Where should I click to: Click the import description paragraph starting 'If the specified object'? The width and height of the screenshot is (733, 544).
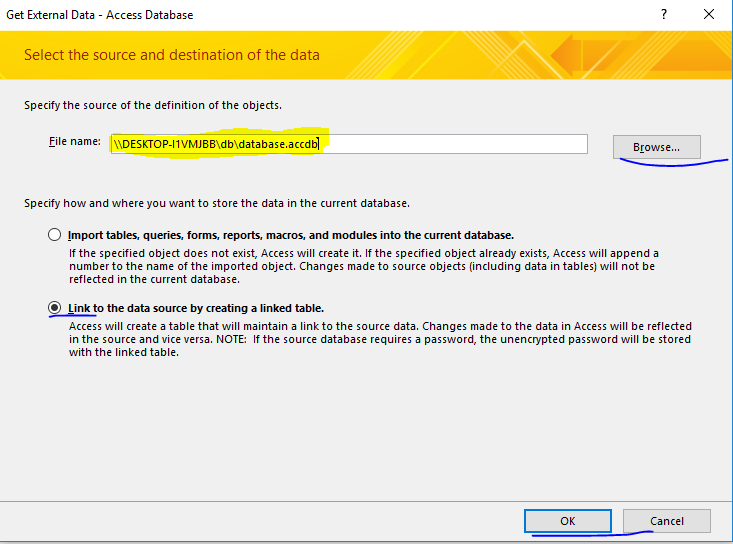pyautogui.click(x=364, y=266)
